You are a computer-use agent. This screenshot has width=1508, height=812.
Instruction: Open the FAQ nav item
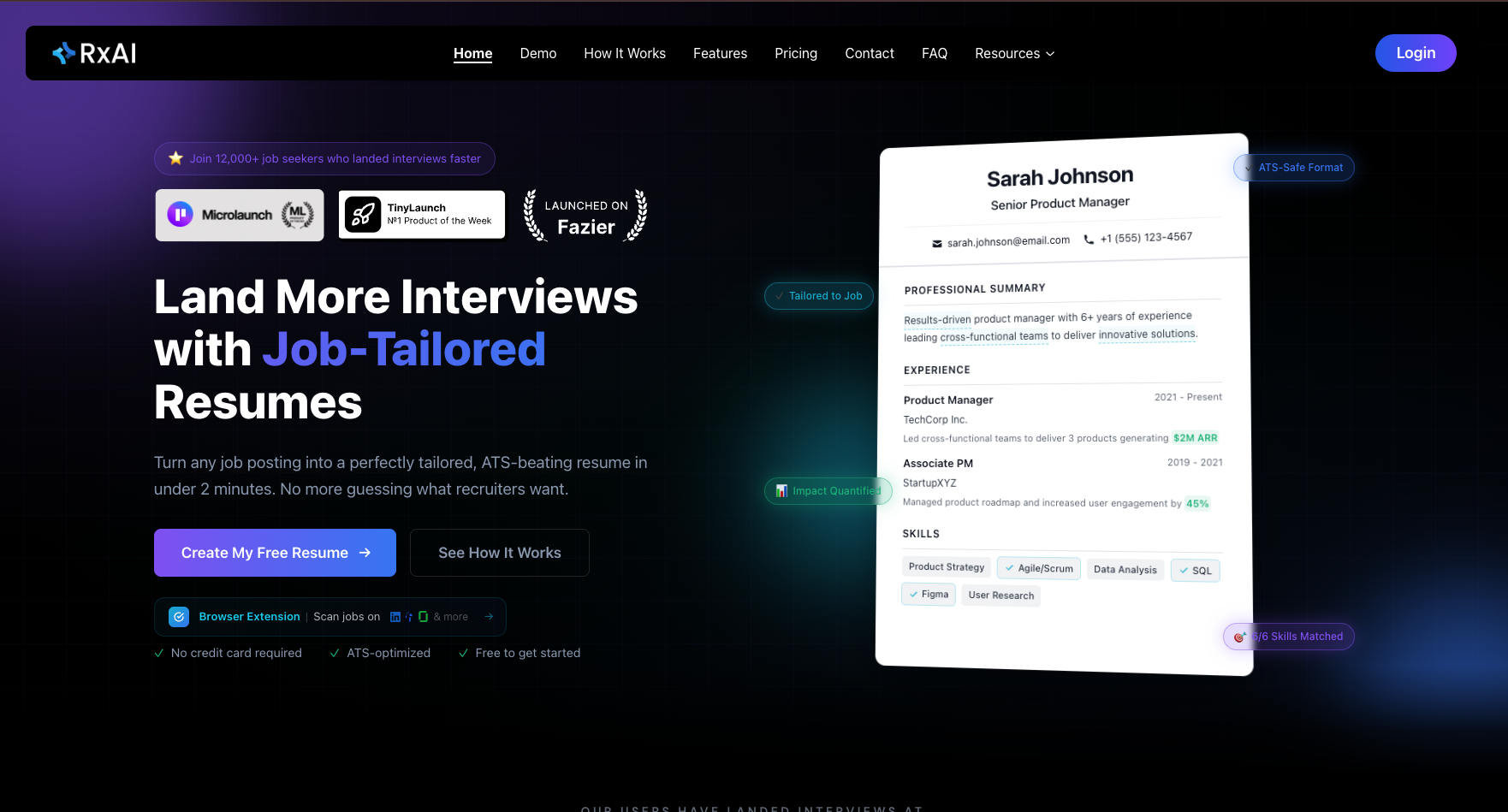pos(935,53)
